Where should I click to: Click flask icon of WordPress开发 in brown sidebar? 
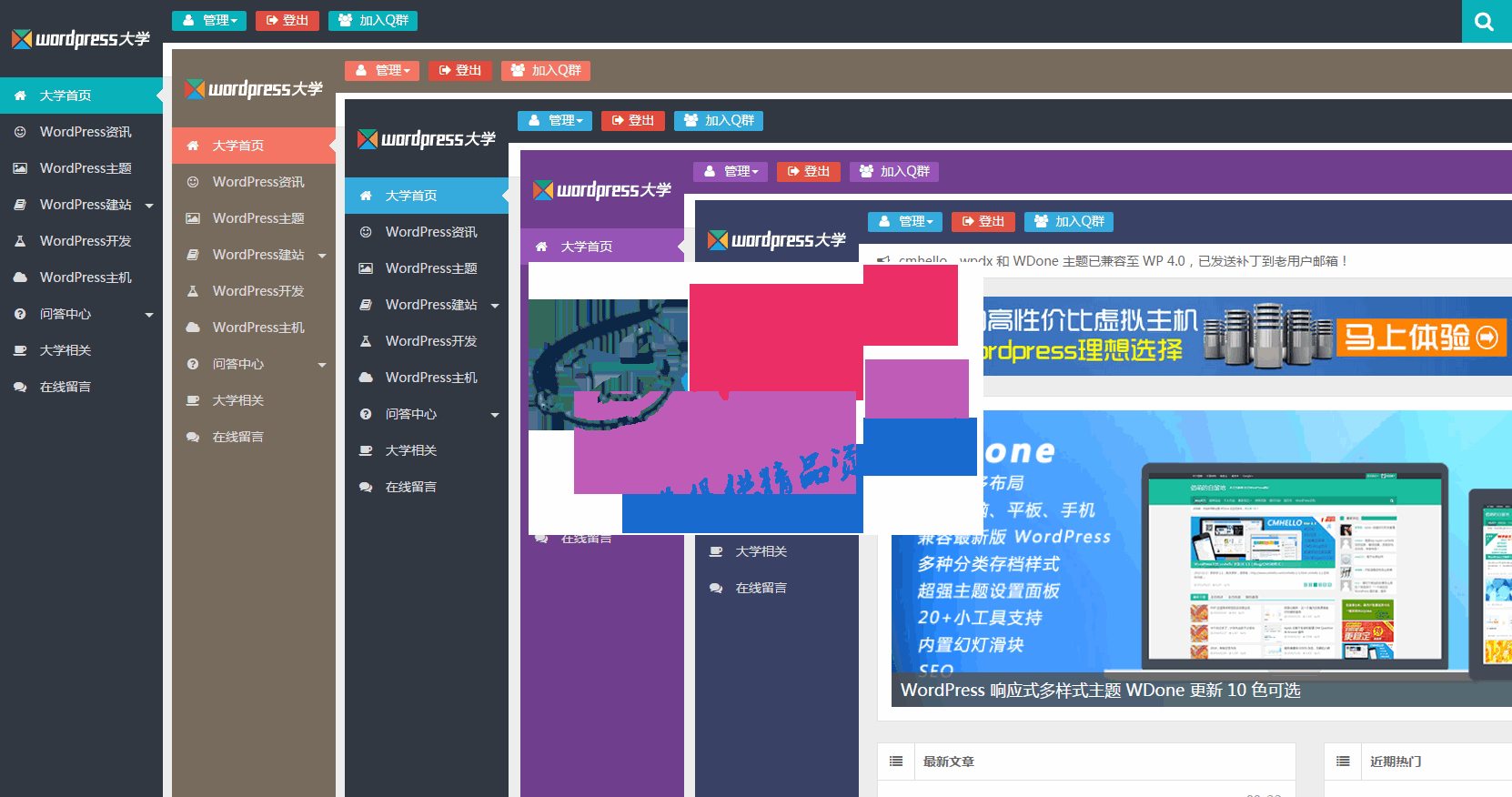click(193, 291)
